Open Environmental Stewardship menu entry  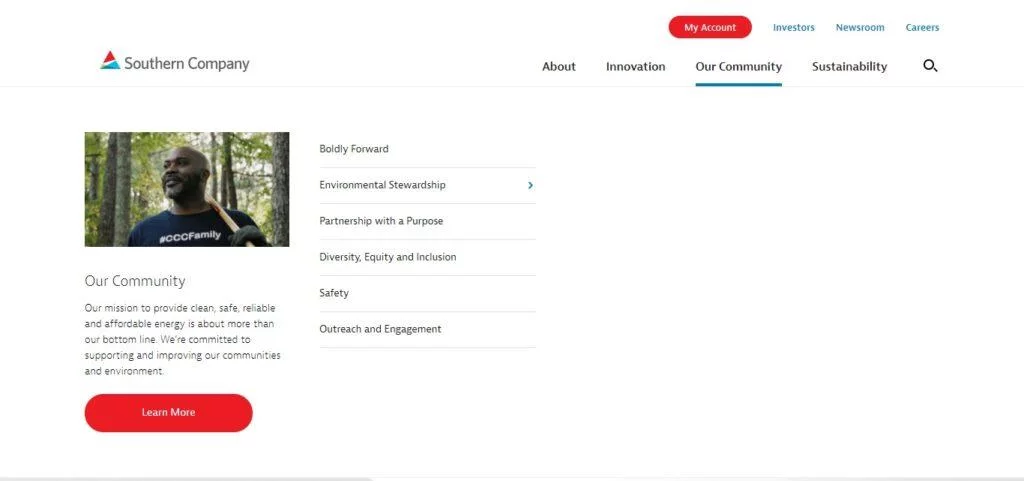382,185
